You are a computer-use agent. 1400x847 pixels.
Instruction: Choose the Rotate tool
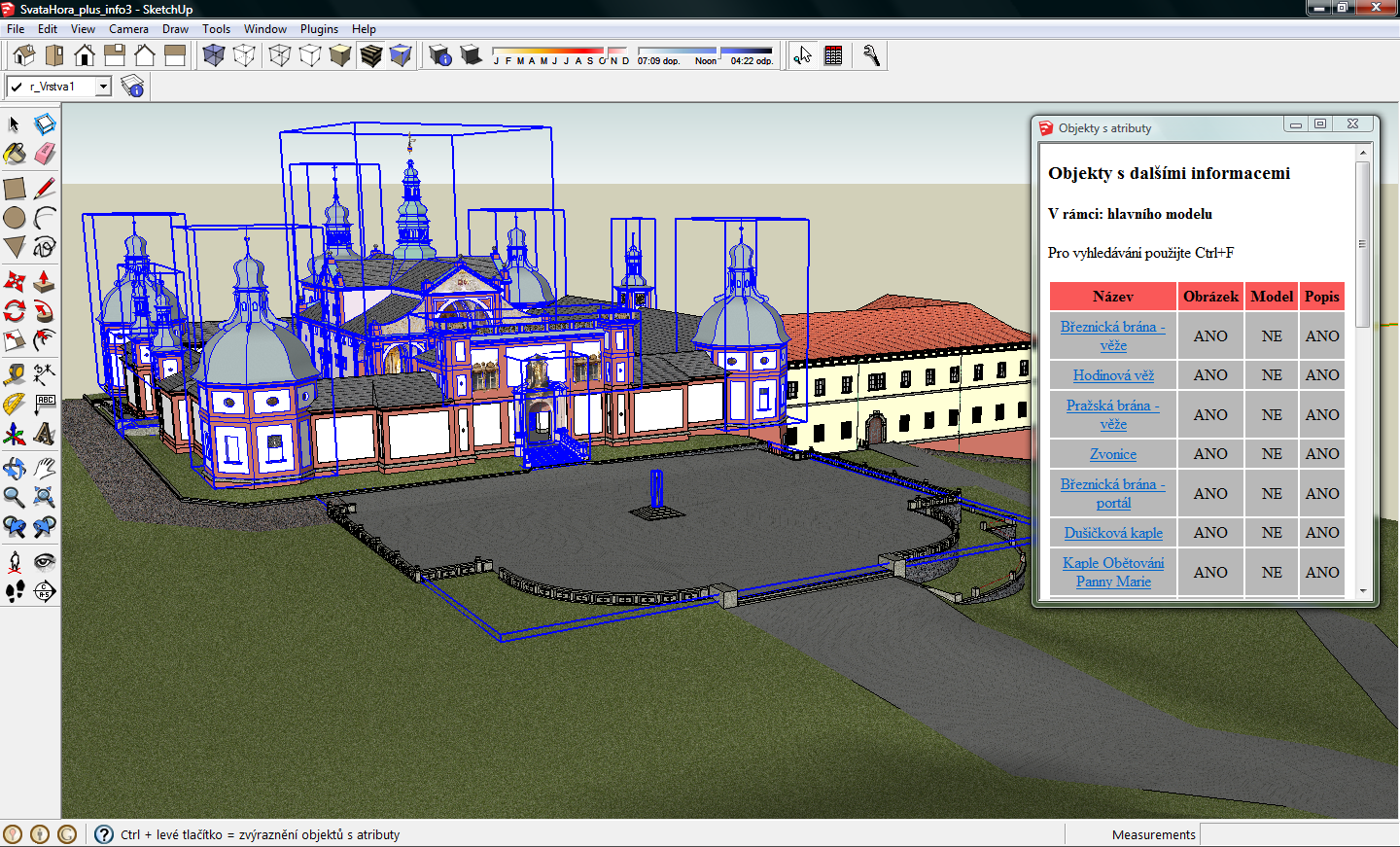pyautogui.click(x=14, y=310)
